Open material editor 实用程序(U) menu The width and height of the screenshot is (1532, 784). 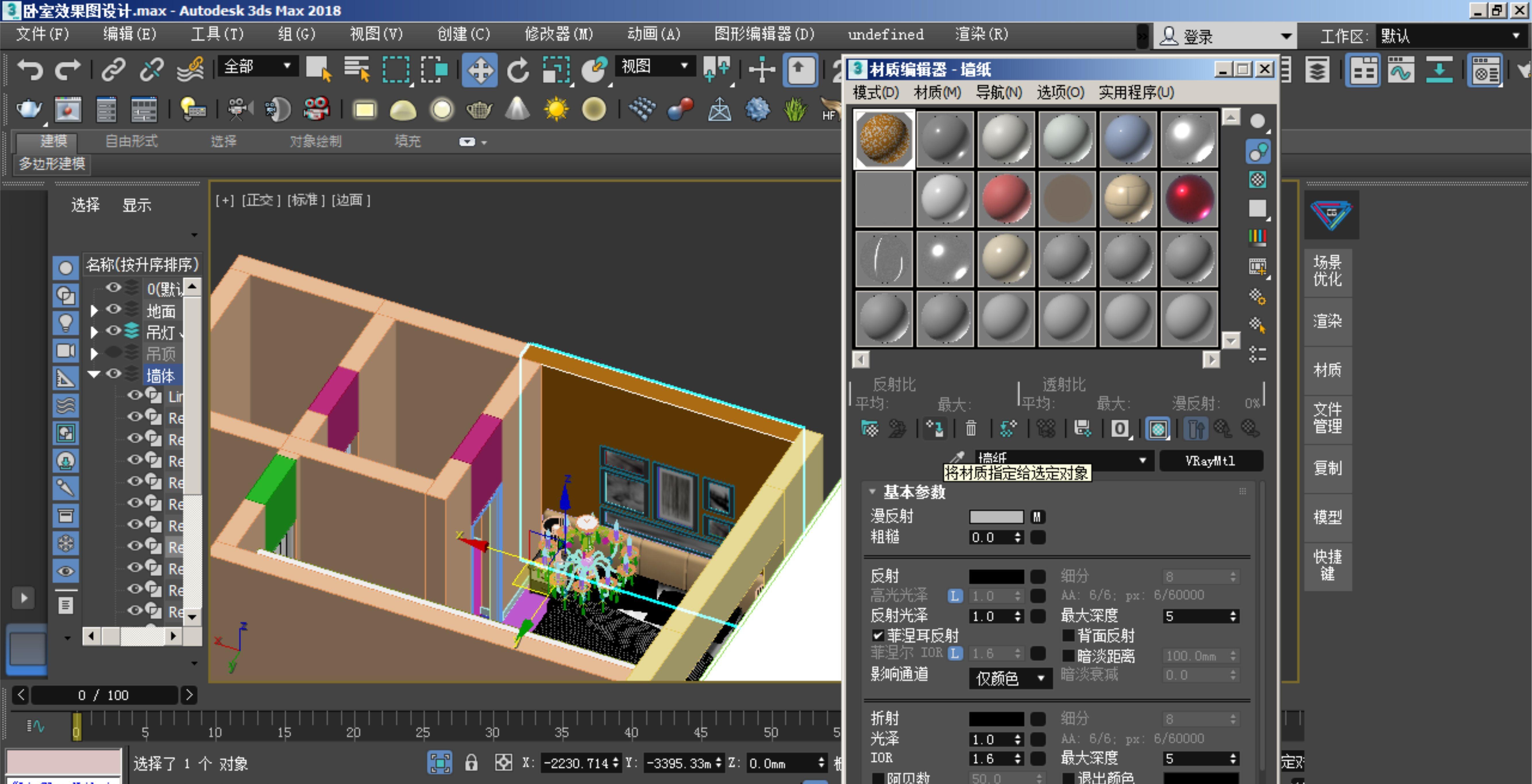1136,92
